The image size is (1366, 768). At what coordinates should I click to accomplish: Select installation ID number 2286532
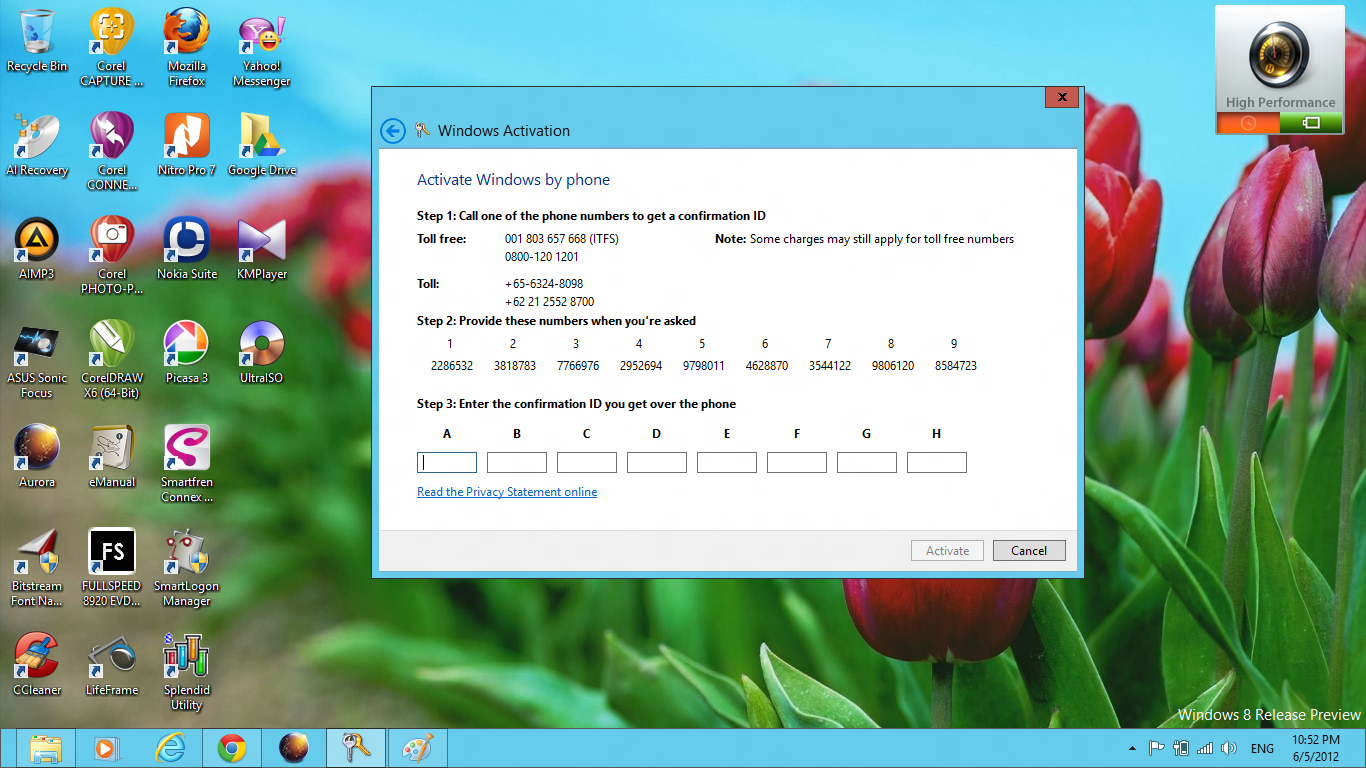452,366
